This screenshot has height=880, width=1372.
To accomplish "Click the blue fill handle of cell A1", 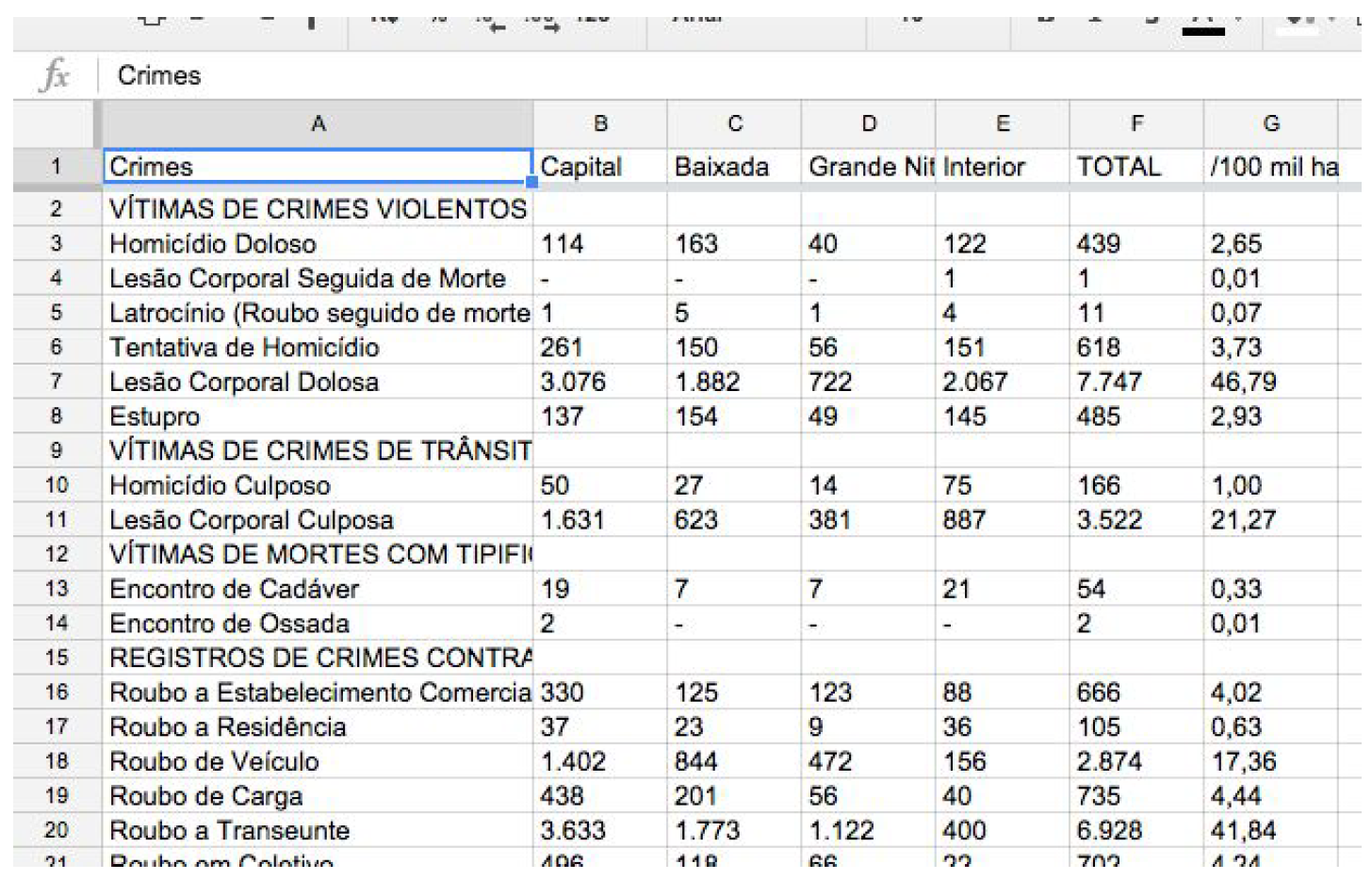I will coord(531,182).
